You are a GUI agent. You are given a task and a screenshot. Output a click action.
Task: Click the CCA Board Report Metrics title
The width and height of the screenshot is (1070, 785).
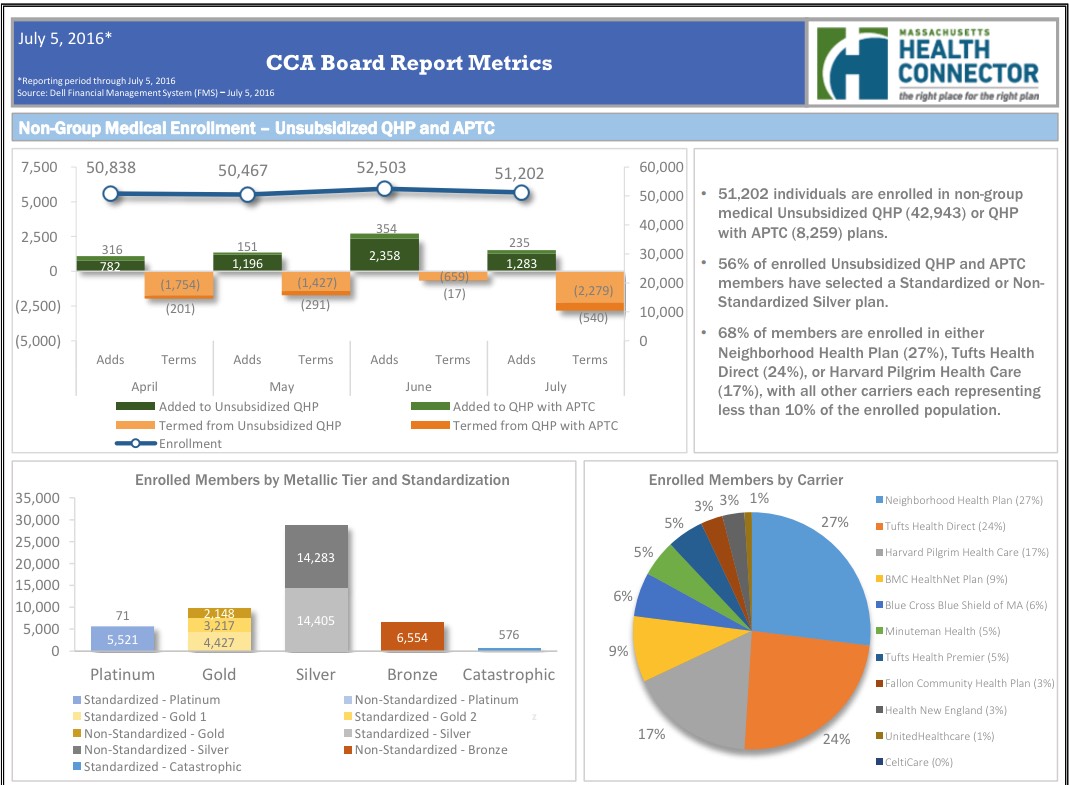(x=408, y=63)
